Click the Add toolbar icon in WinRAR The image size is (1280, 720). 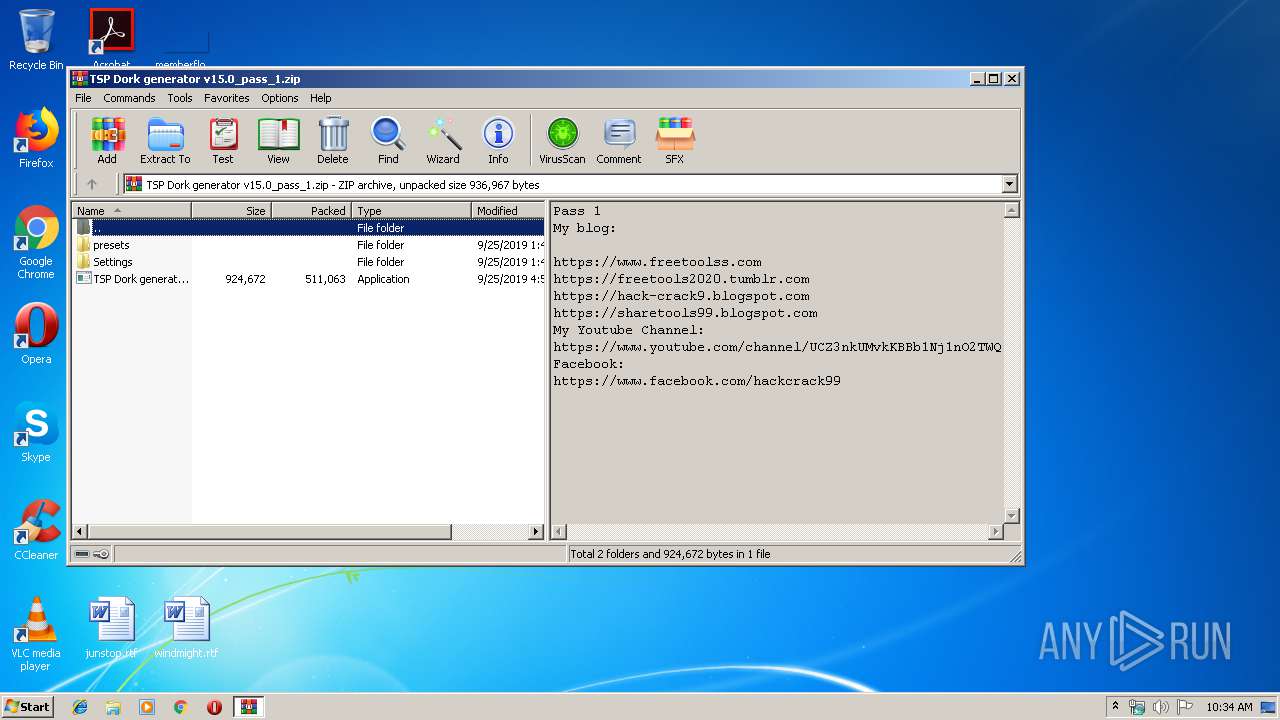coord(107,140)
